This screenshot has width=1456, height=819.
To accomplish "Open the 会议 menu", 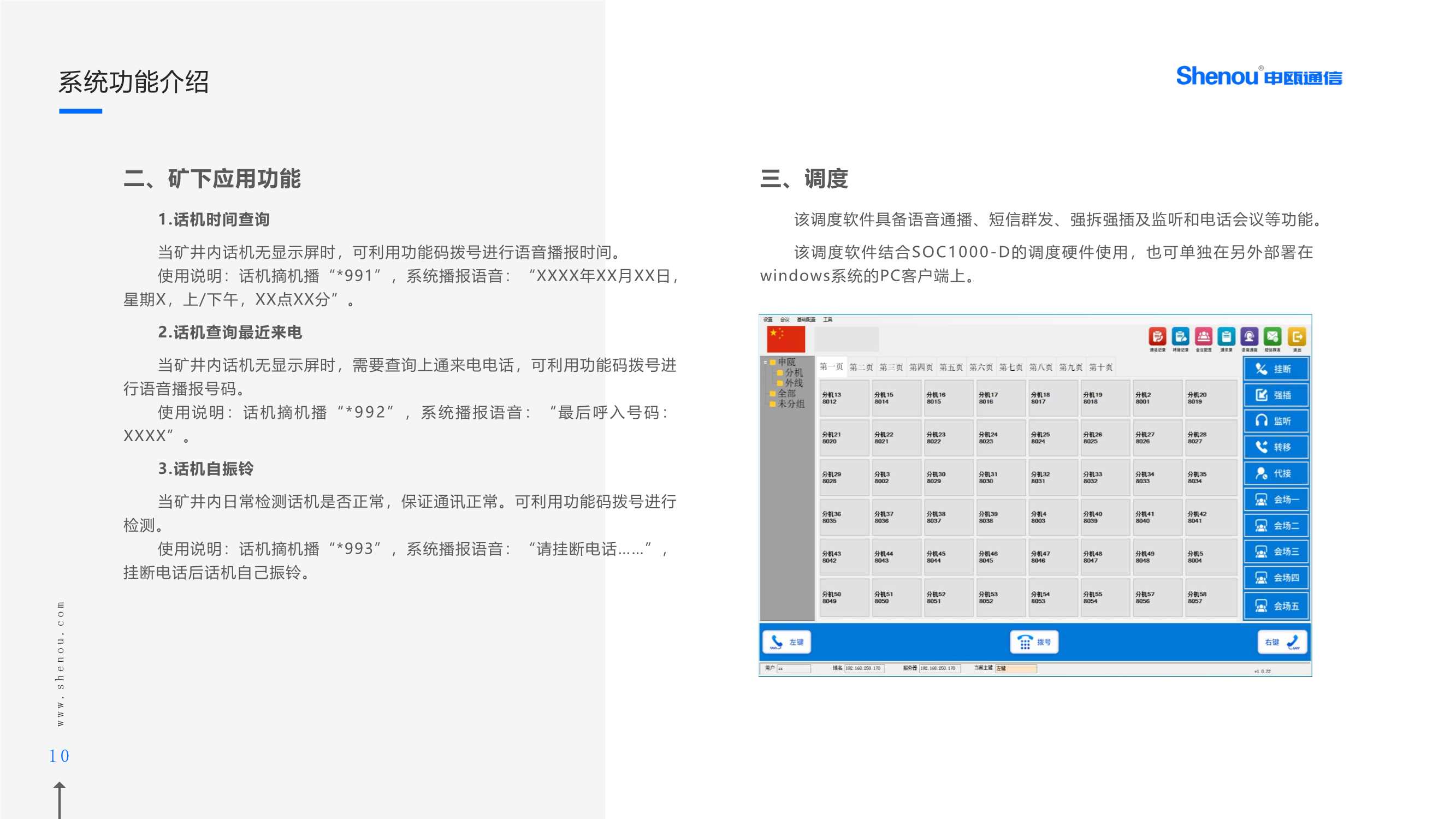I will click(784, 320).
